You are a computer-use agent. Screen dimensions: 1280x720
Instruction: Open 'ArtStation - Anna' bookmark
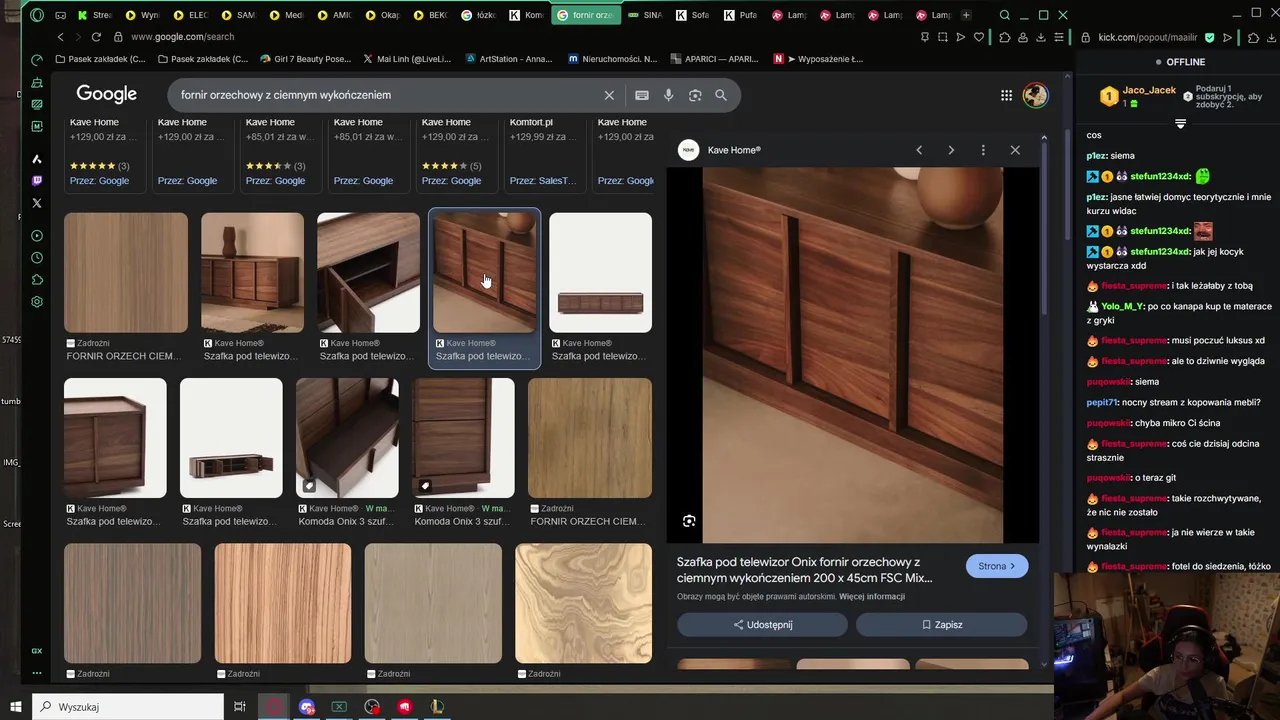pyautogui.click(x=509, y=59)
